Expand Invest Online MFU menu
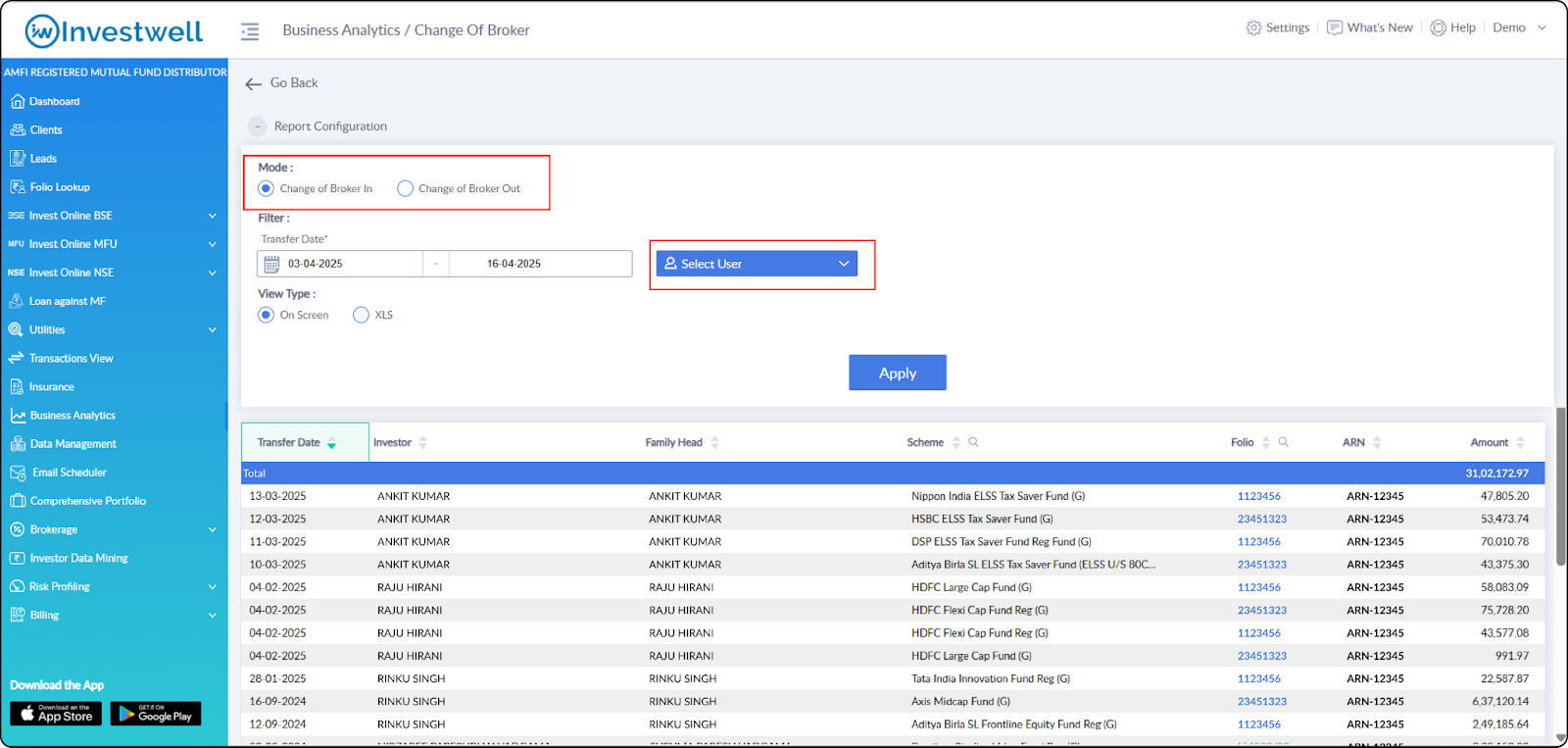The image size is (1568, 748). (x=213, y=244)
